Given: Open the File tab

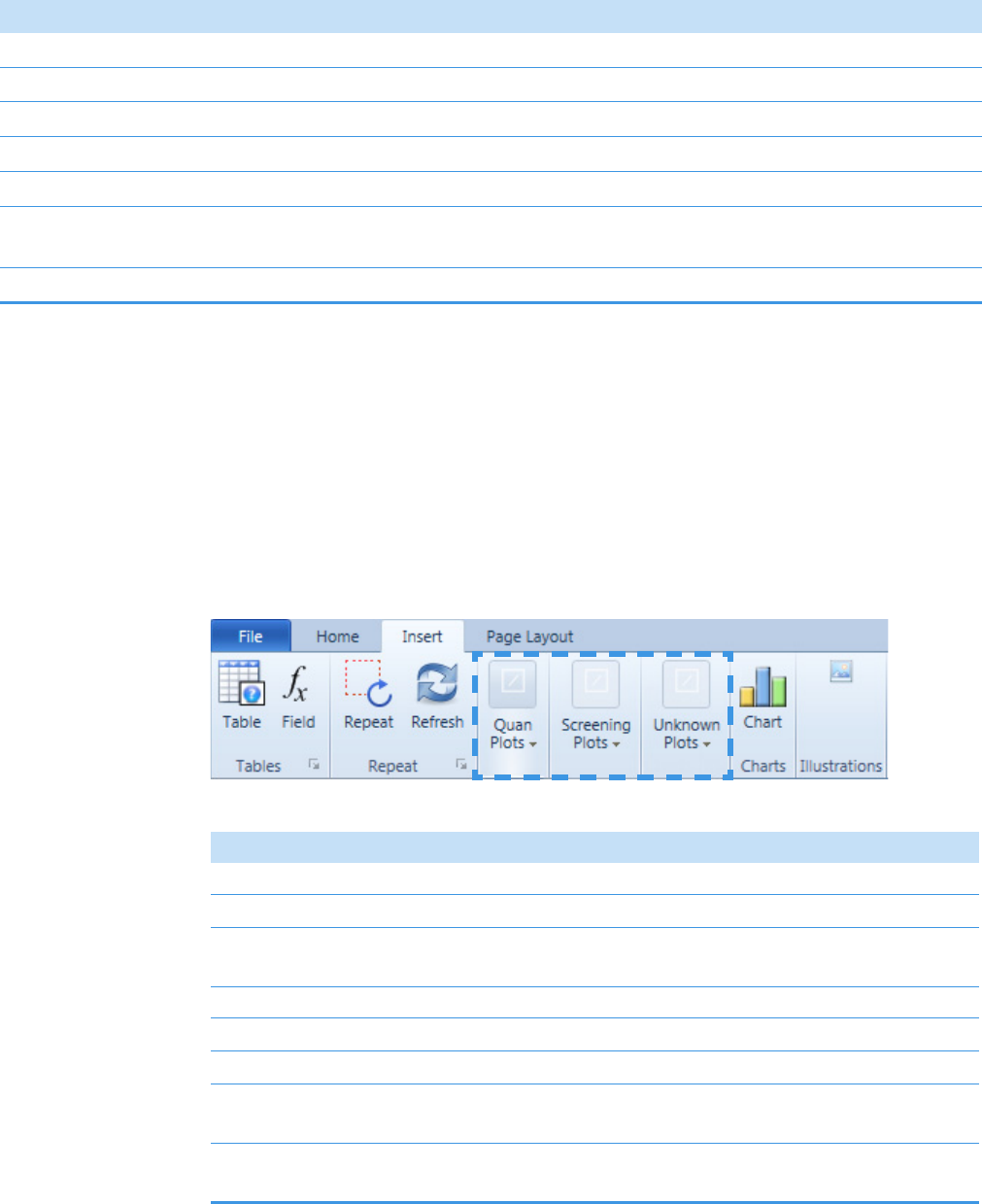Looking at the screenshot, I should 251,636.
